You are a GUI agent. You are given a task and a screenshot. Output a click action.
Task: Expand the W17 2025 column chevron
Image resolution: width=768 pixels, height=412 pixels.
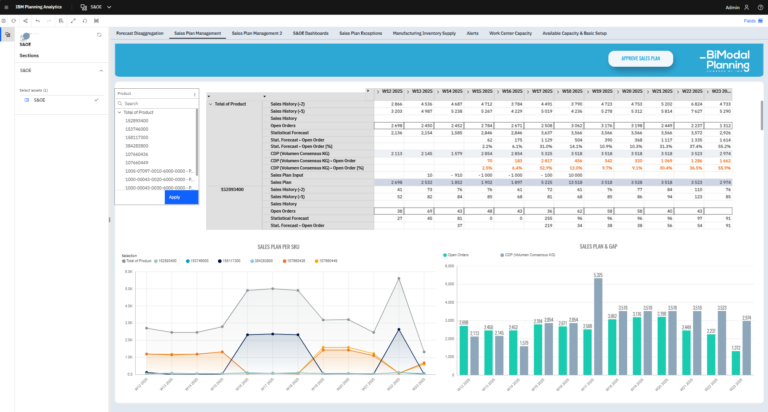coord(528,92)
